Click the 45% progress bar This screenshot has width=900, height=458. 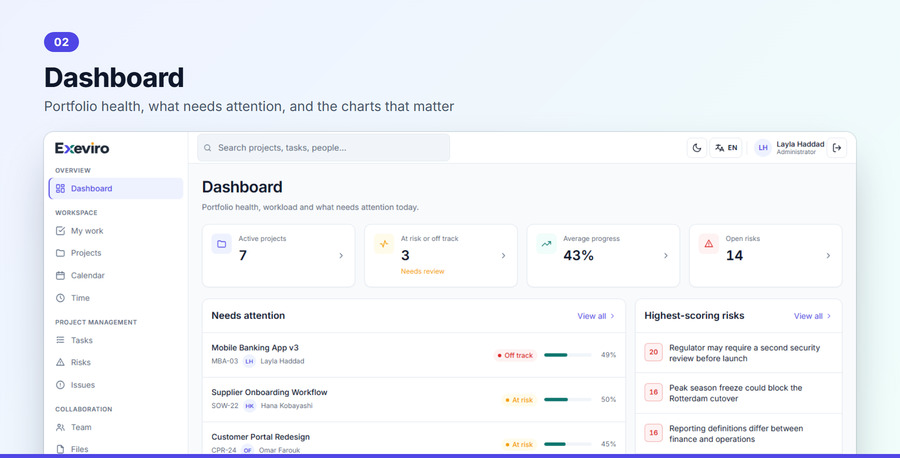point(568,444)
